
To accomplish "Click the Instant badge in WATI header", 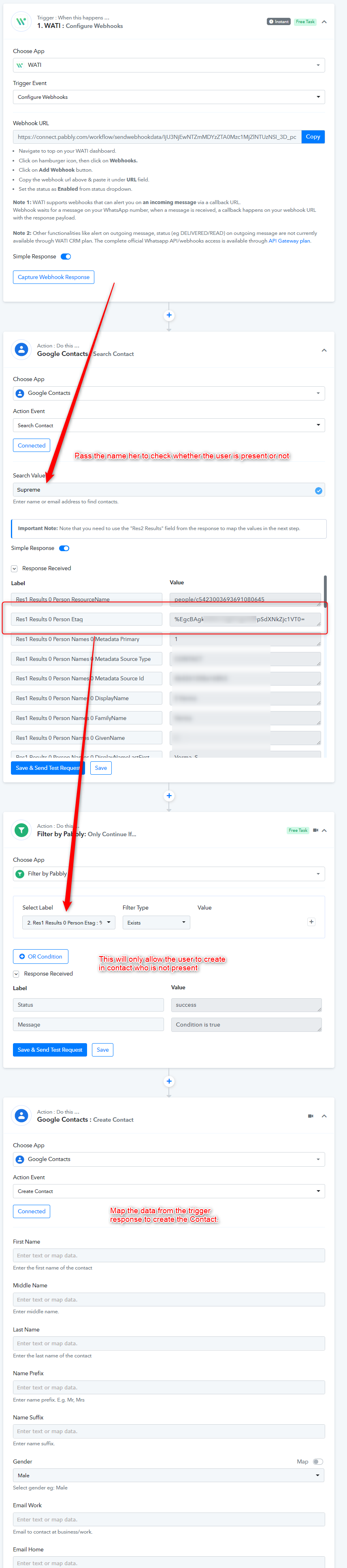I will coord(279,22).
